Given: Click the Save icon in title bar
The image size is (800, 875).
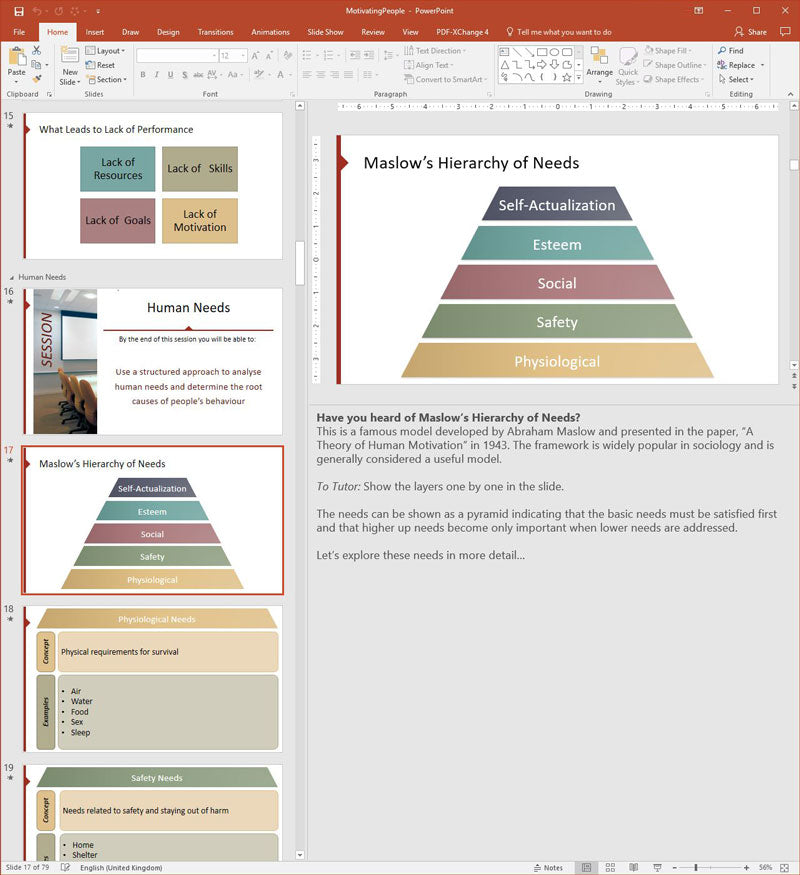Looking at the screenshot, I should click(x=19, y=11).
